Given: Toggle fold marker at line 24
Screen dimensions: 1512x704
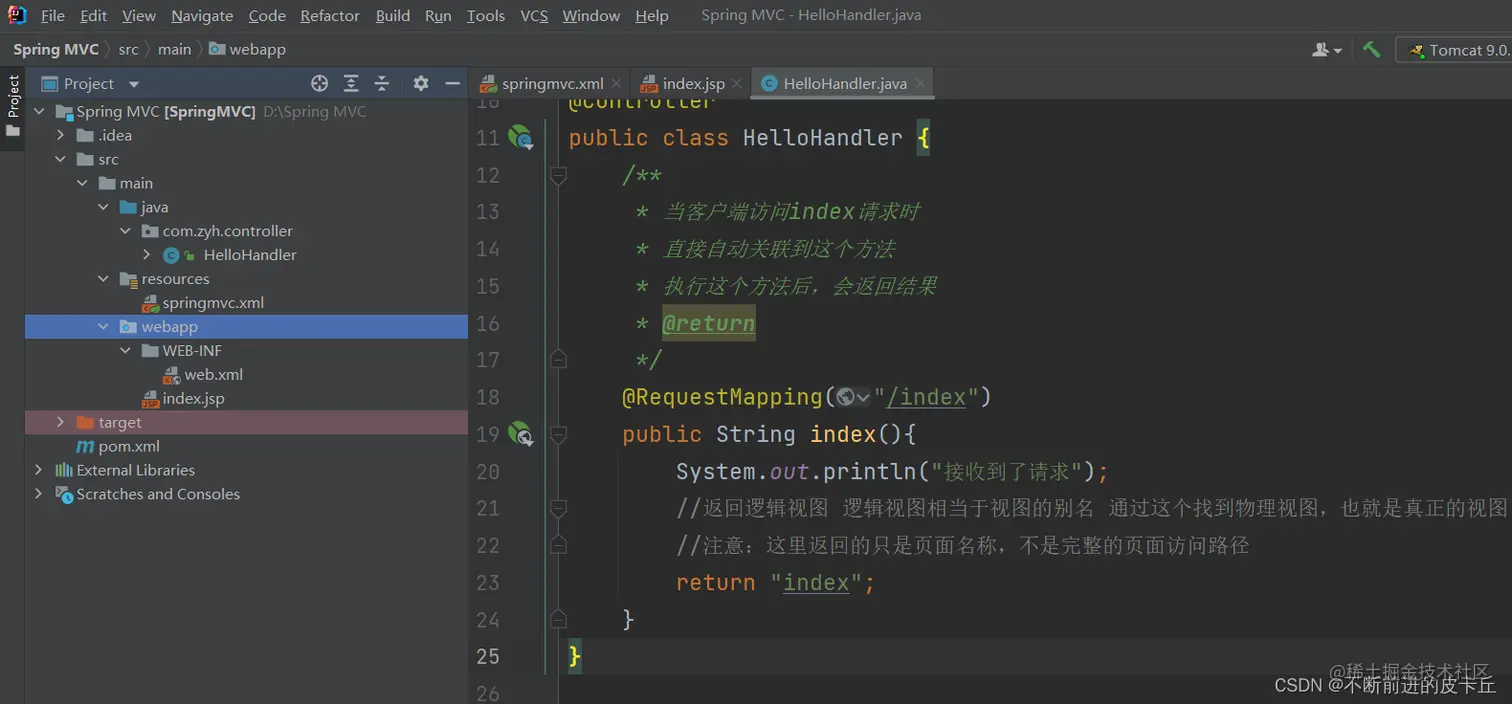Looking at the screenshot, I should pyautogui.click(x=558, y=619).
